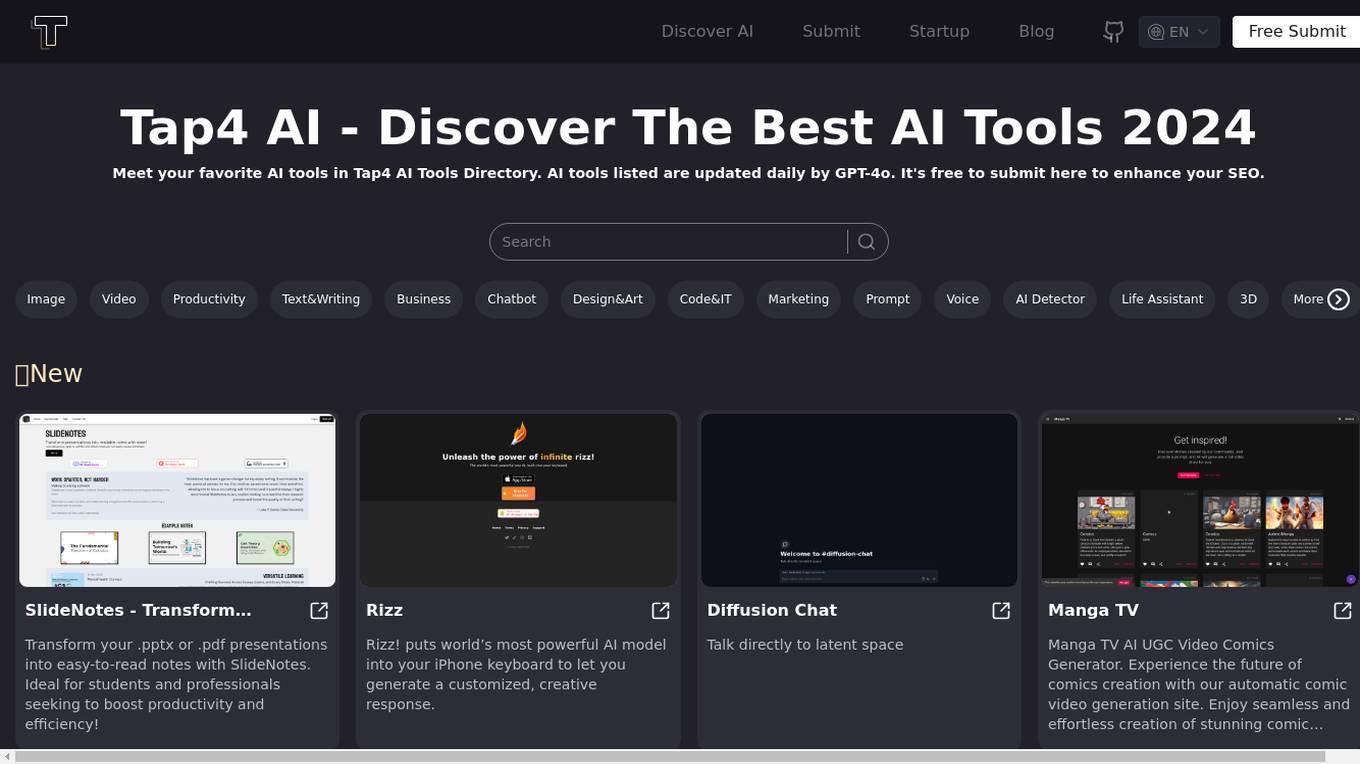Image resolution: width=1360 pixels, height=764 pixels.
Task: Click the More categories arrow icon
Action: tap(1338, 299)
